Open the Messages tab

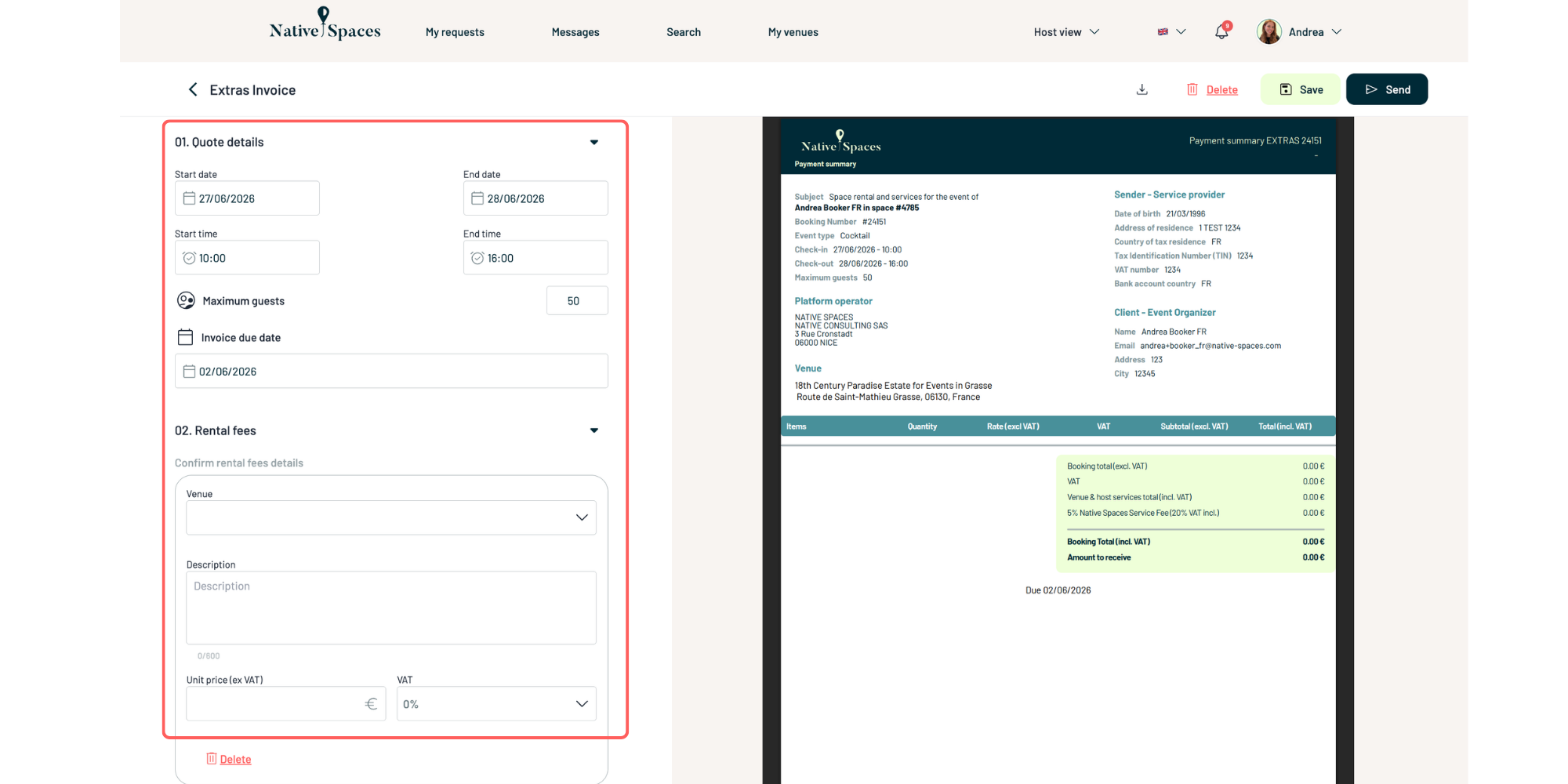click(575, 32)
